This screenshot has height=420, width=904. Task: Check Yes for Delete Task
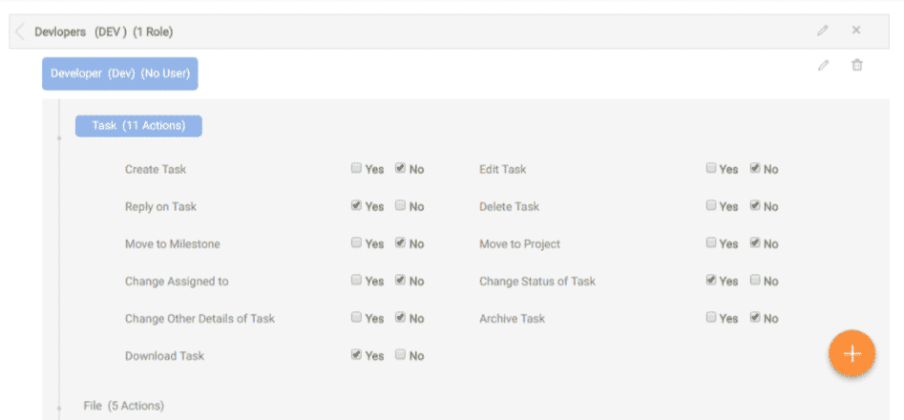click(711, 206)
